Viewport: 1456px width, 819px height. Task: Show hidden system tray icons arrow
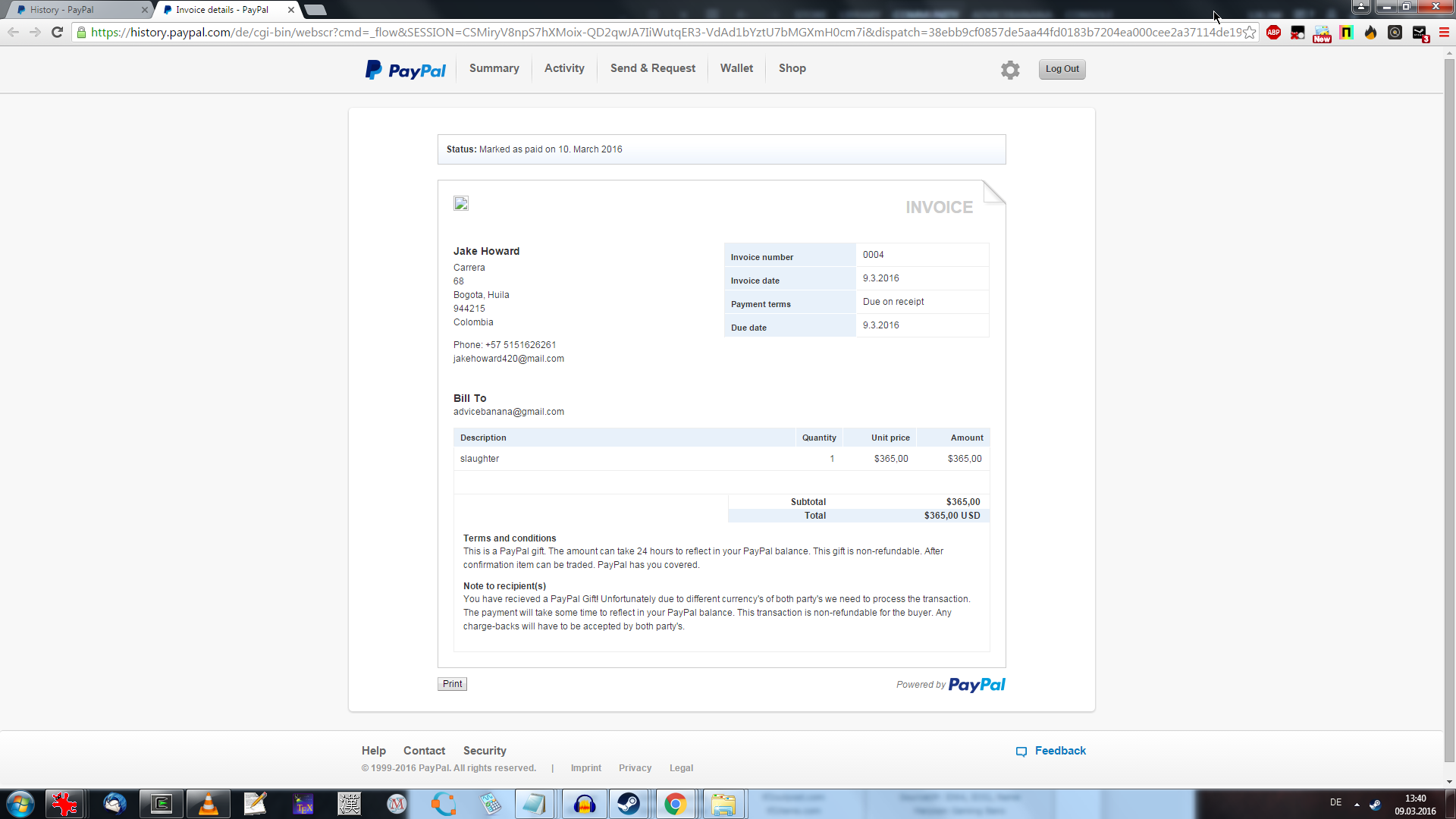[1357, 804]
